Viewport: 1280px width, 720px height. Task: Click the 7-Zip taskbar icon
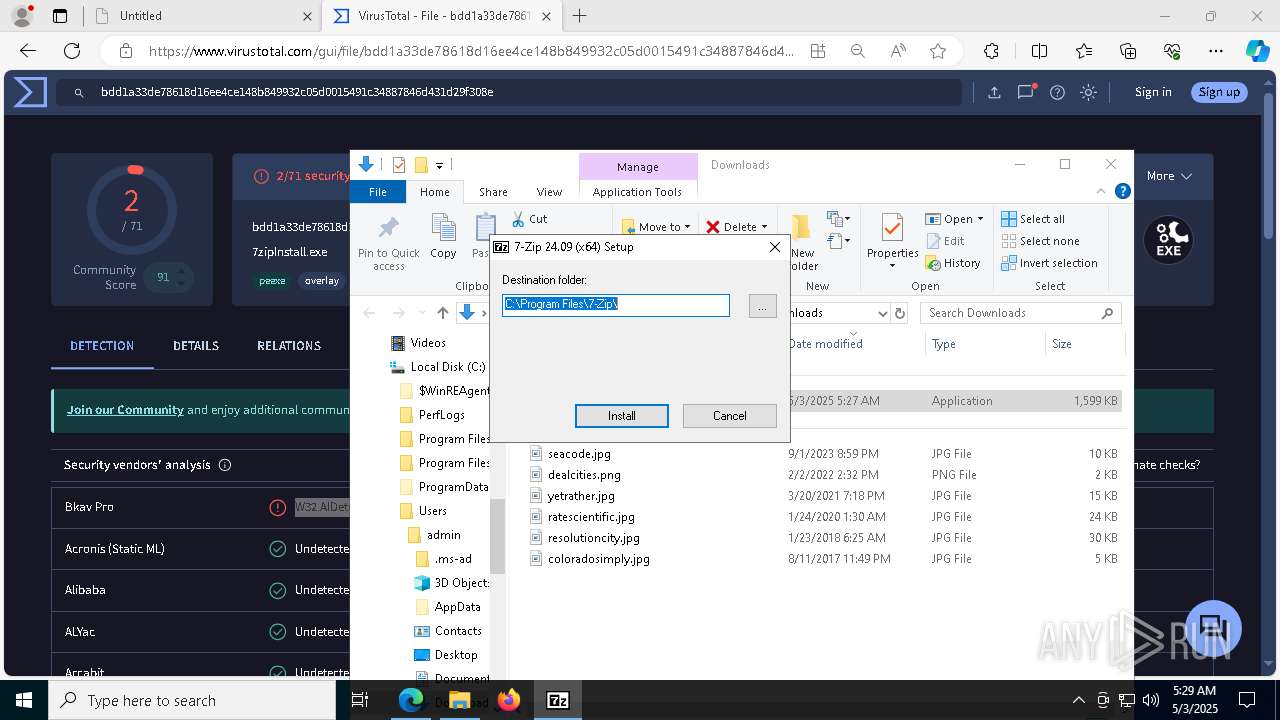558,700
